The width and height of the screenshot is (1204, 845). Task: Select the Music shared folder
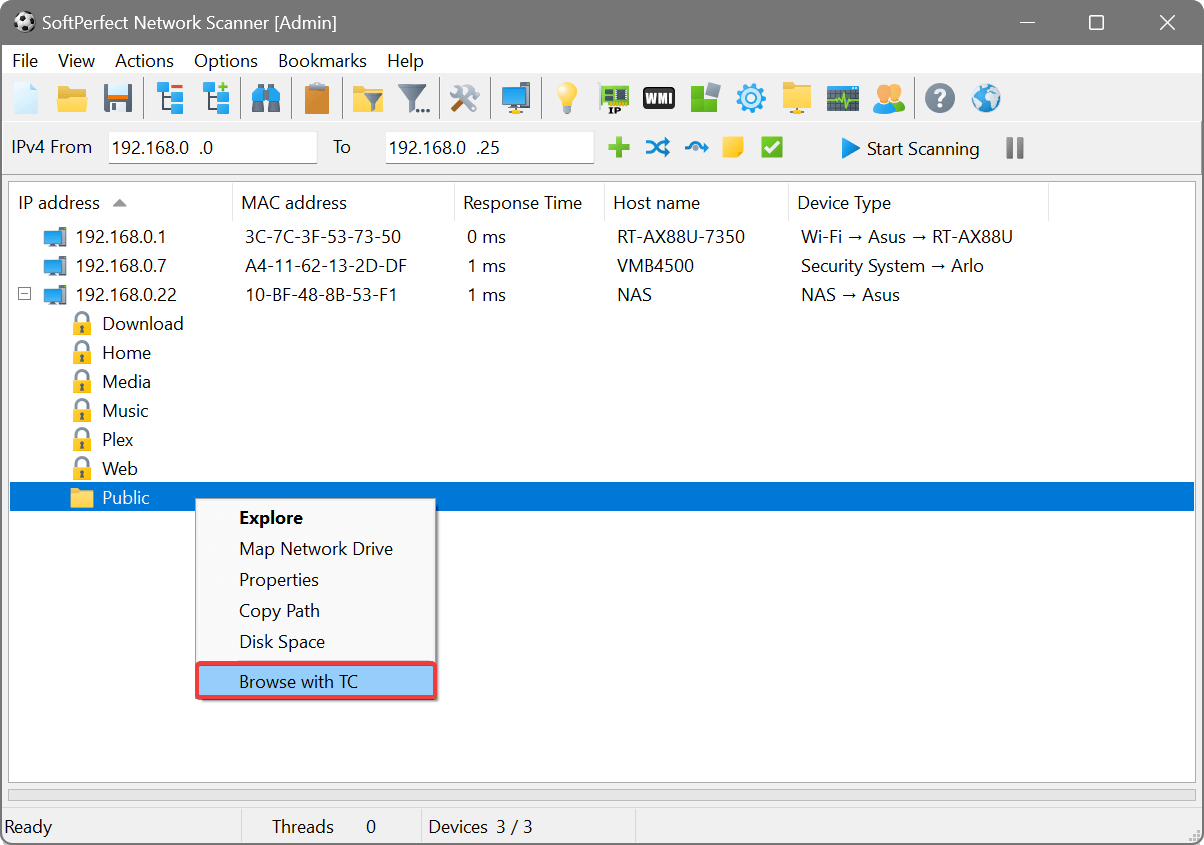coord(125,410)
